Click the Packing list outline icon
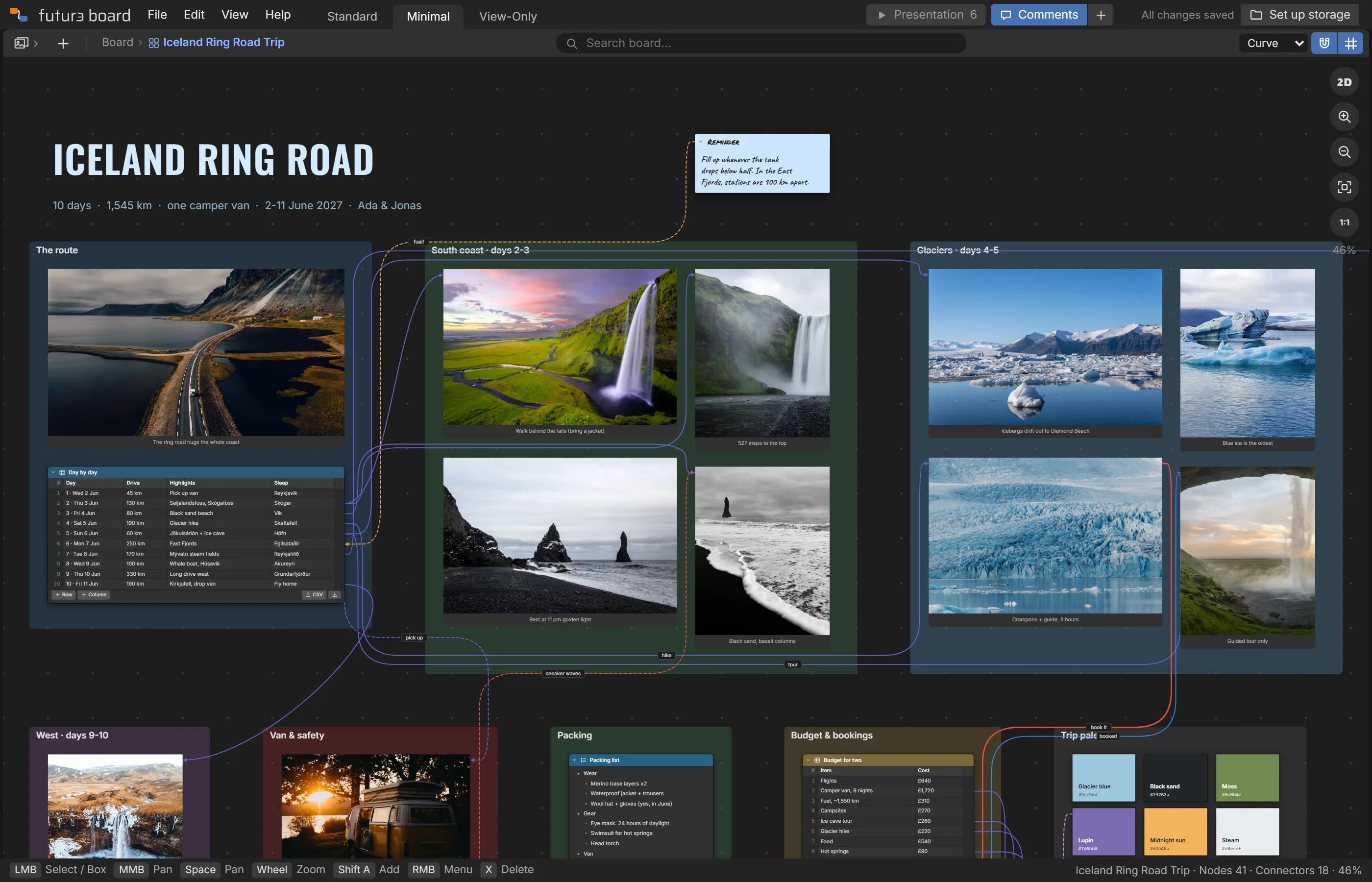This screenshot has height=882, width=1372. click(584, 760)
